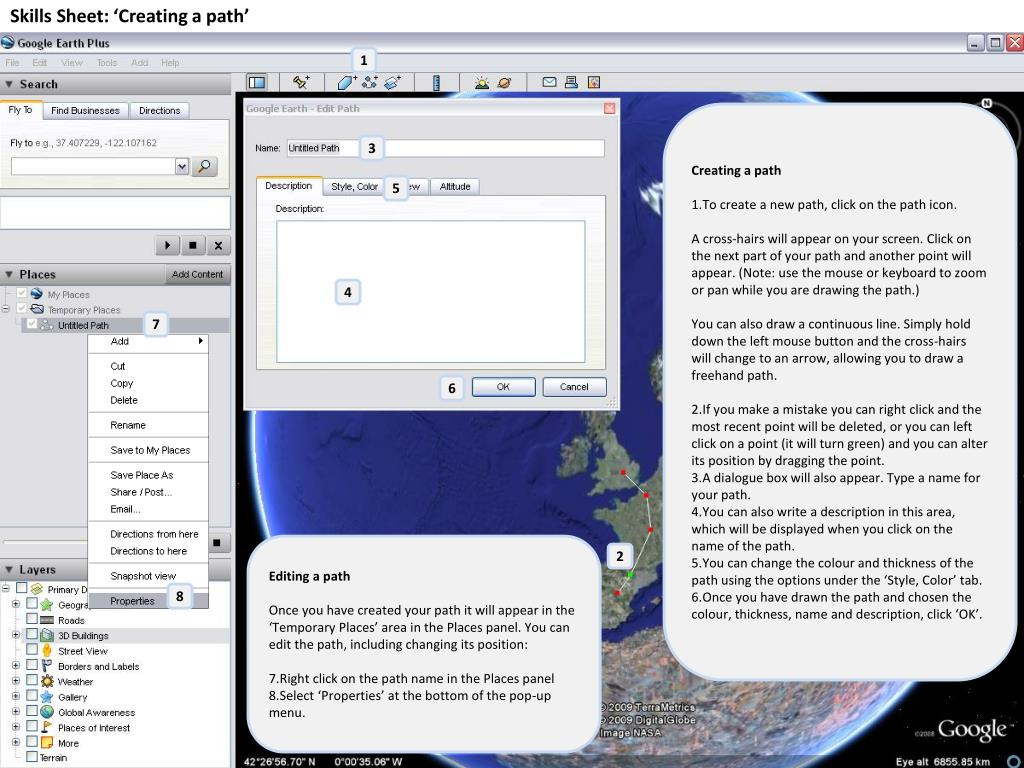1024x768 pixels.
Task: Click the Weather sun icon in Layers
Action: tap(47, 681)
